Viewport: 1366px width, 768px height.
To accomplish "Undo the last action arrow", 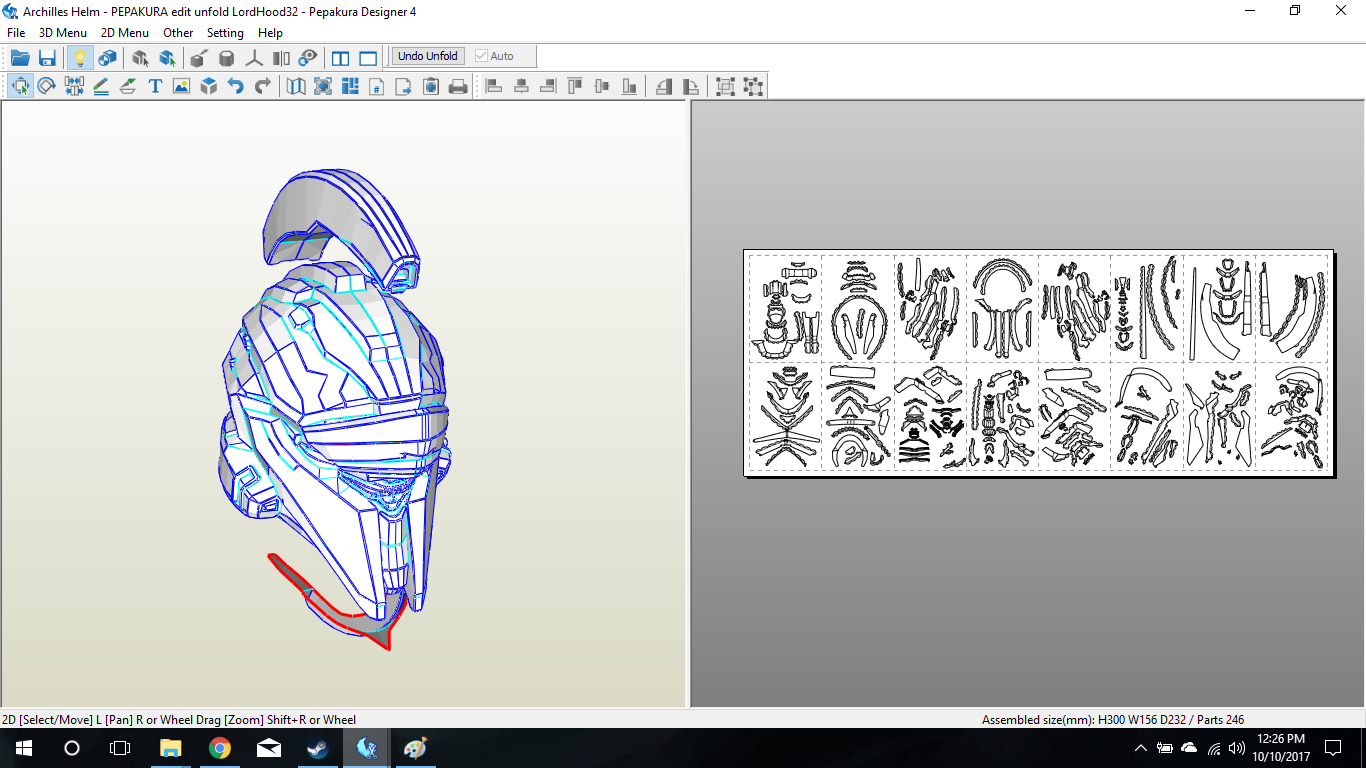I will pyautogui.click(x=235, y=86).
